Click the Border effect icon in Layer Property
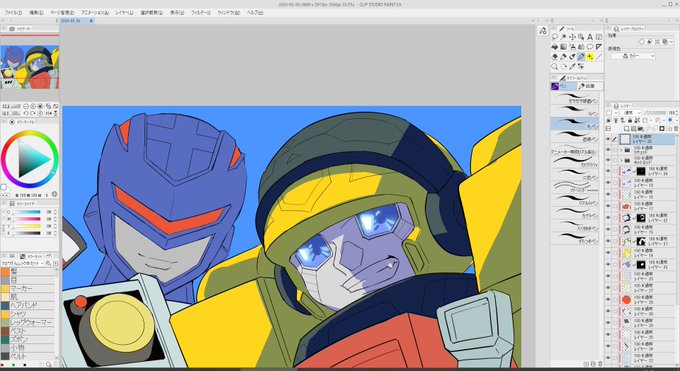 (642, 42)
